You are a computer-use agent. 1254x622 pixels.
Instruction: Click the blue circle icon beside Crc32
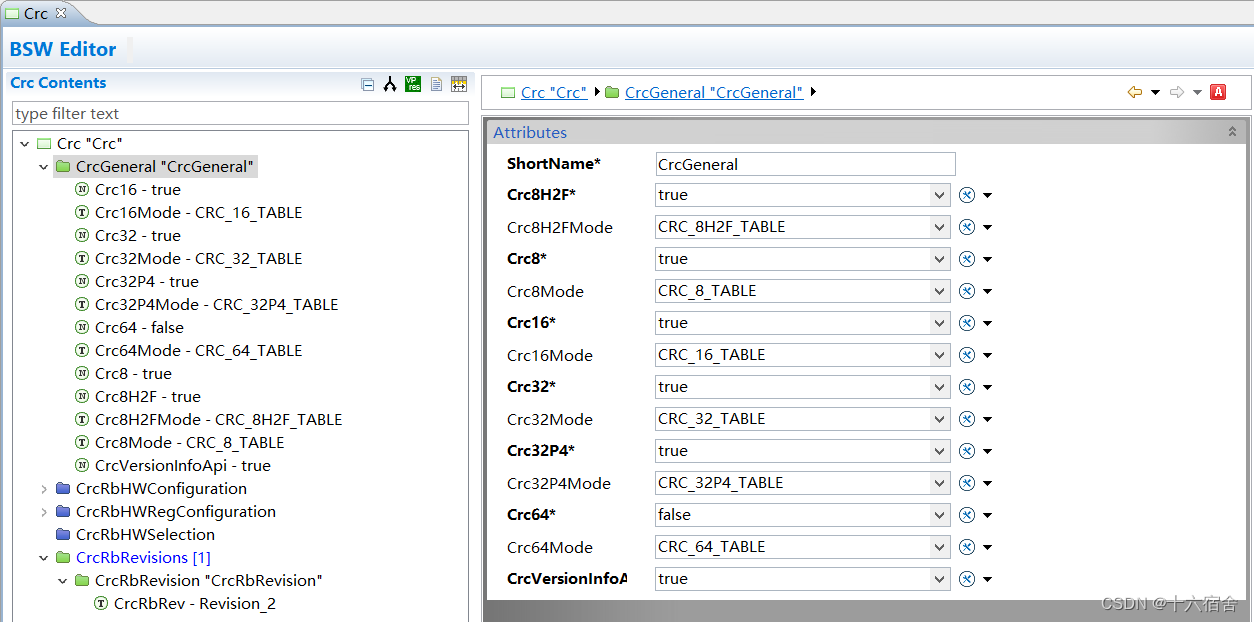click(x=967, y=387)
